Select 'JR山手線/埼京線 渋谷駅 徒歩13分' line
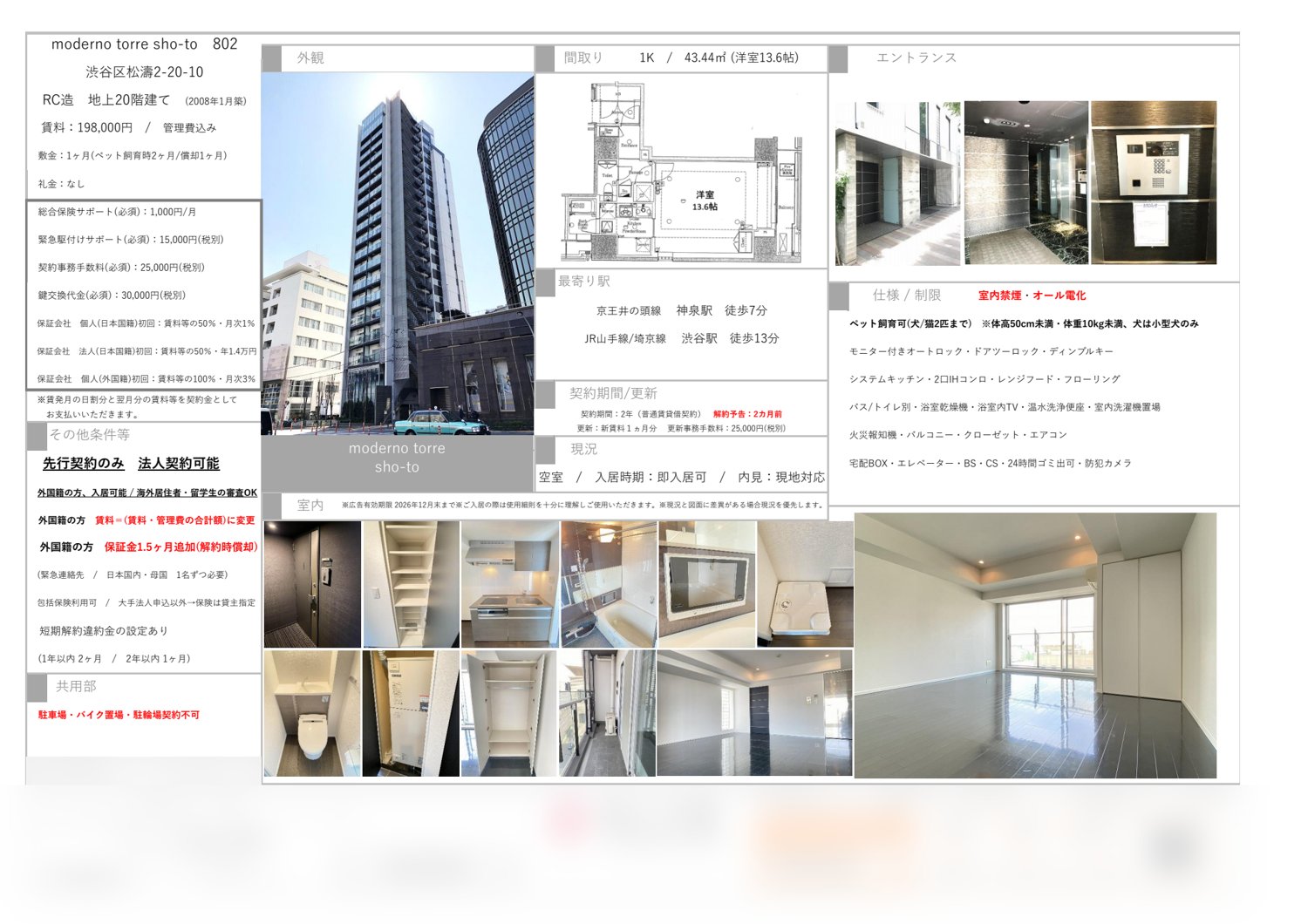Viewport: 1308px width, 924px height. point(682,338)
